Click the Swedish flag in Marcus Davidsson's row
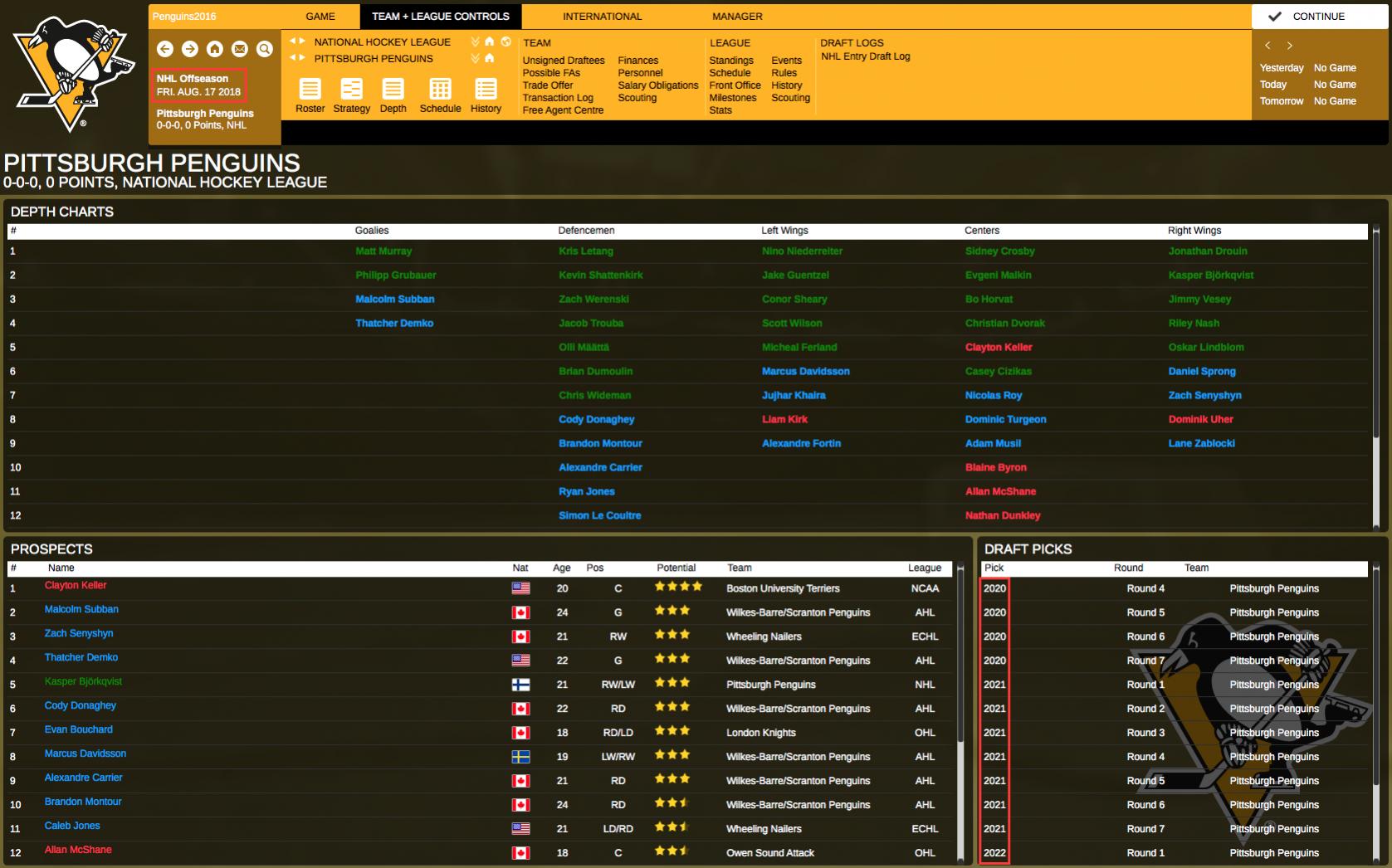 (520, 757)
